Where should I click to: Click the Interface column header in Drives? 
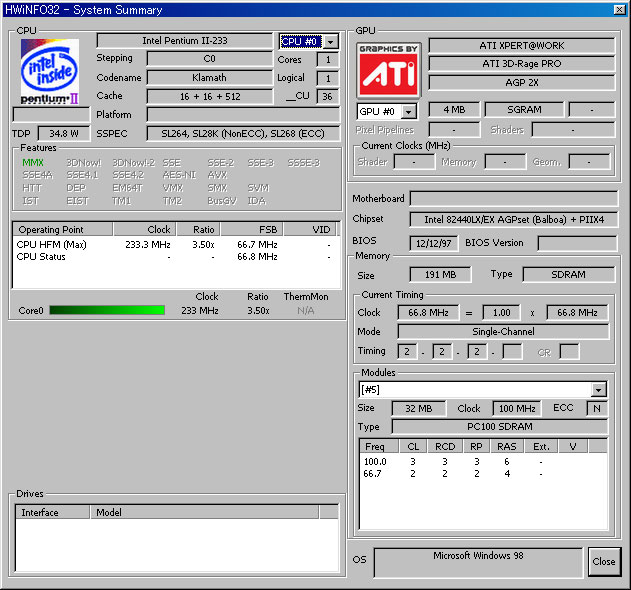click(x=52, y=512)
